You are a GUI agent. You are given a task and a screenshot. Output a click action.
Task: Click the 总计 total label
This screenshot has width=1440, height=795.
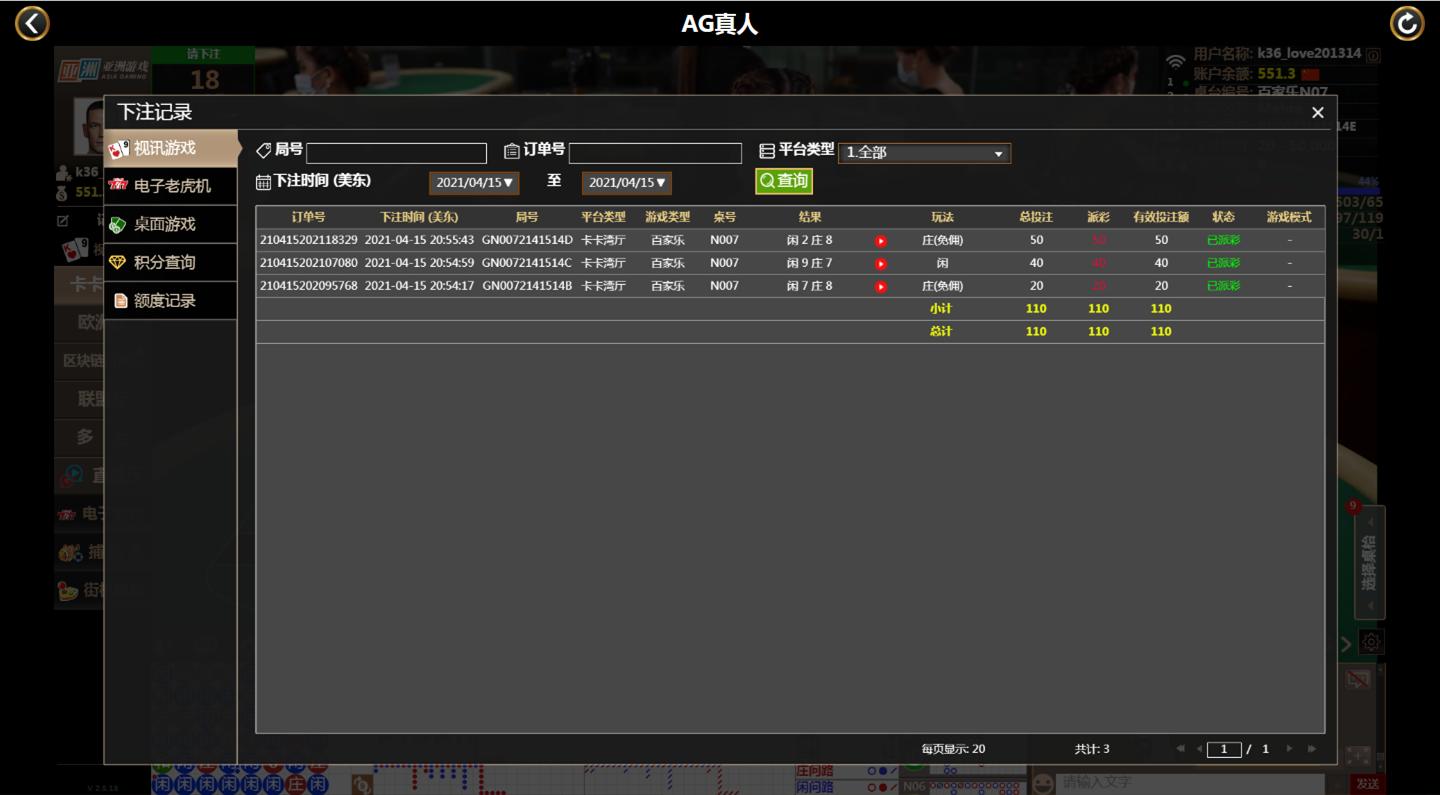(x=941, y=332)
